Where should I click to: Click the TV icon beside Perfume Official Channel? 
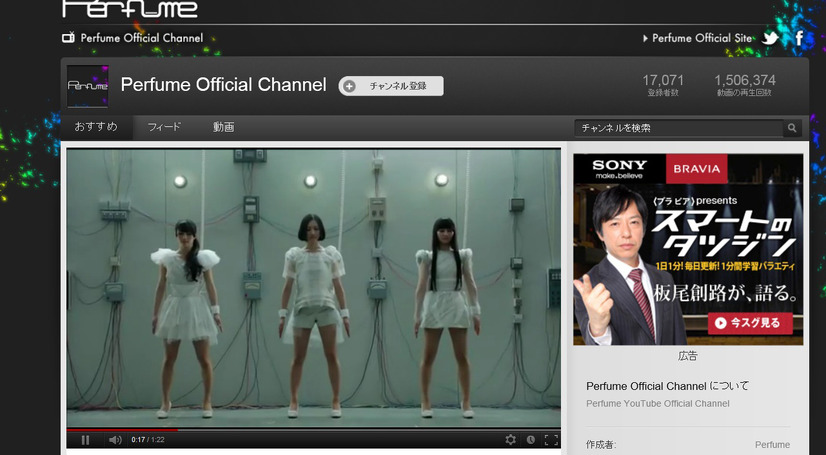coord(68,37)
